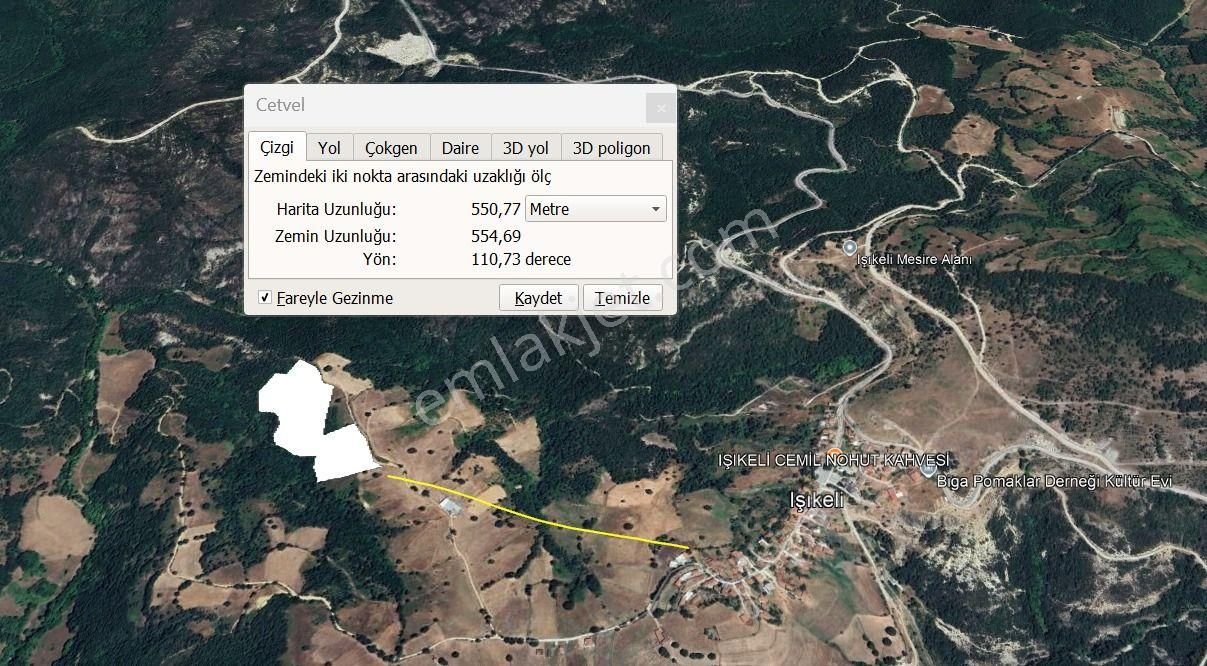
Task: Open the 3D poligon tab
Action: 611,148
